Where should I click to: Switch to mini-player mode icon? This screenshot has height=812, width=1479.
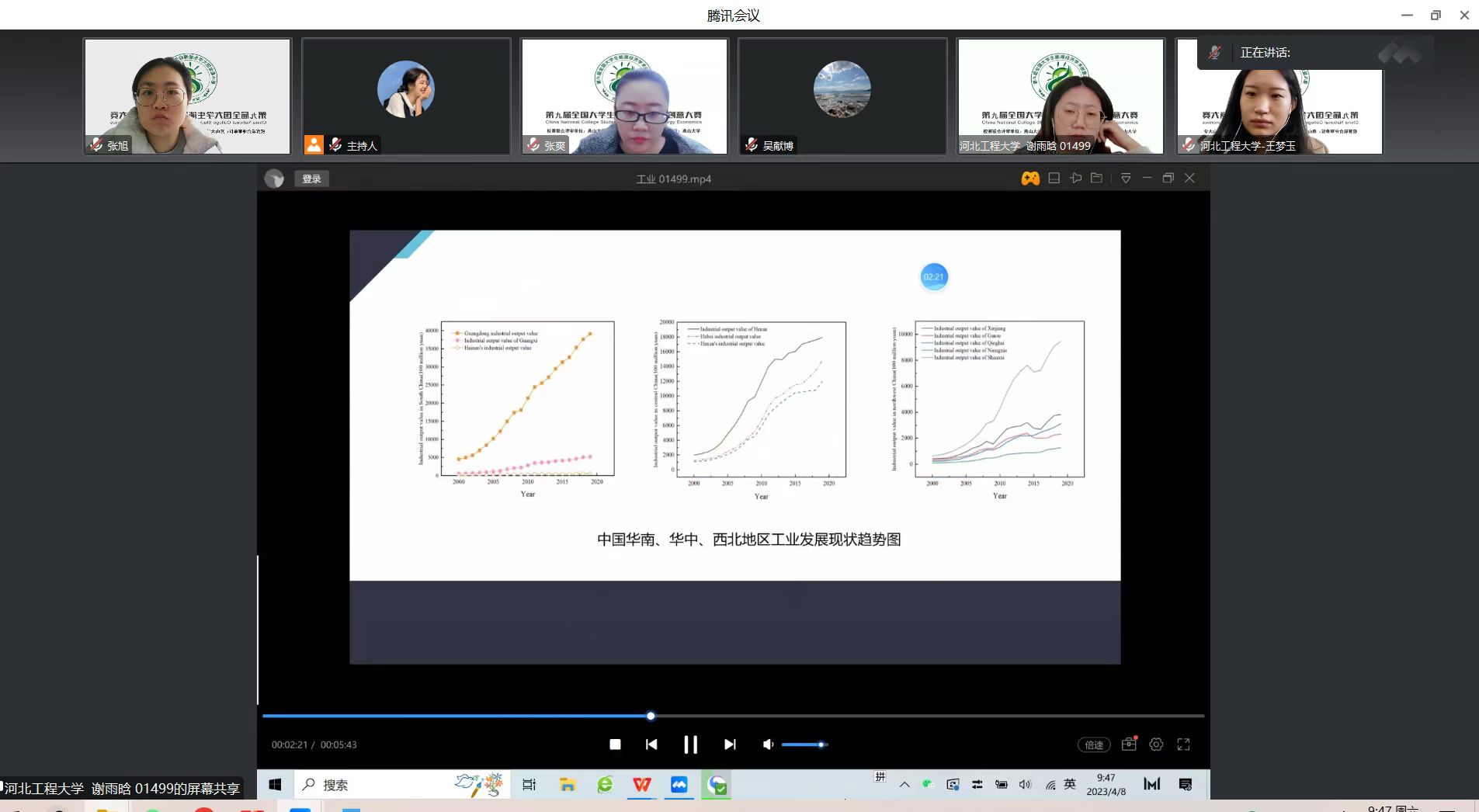(x=1054, y=179)
